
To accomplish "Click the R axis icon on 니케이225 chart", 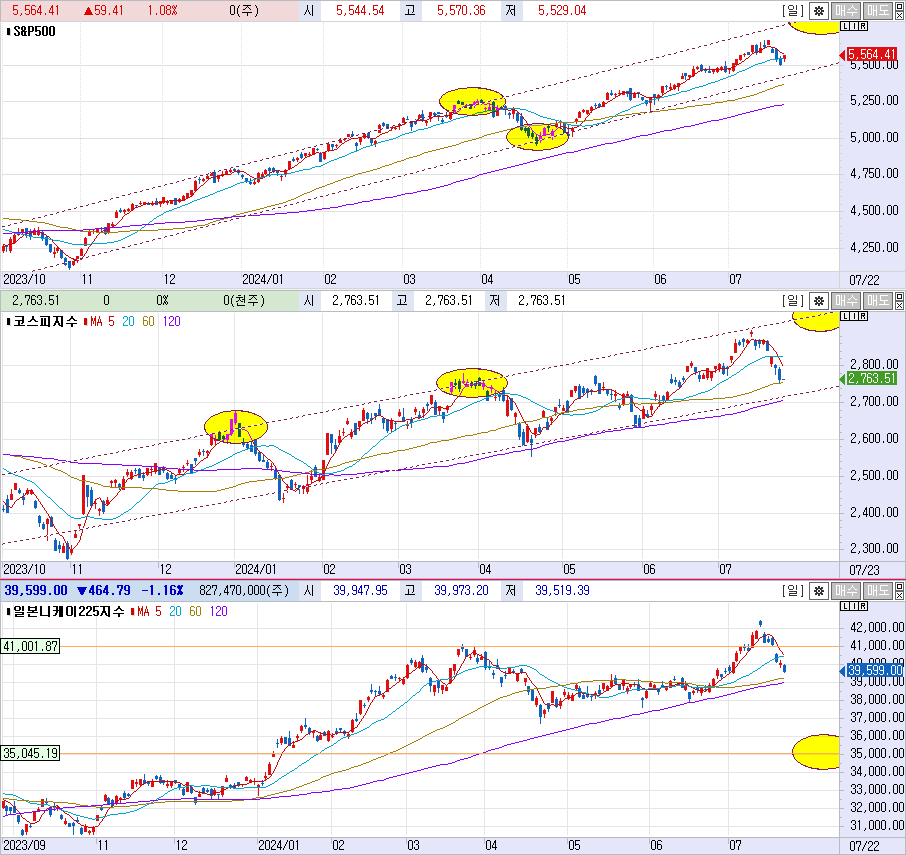I will pyautogui.click(x=863, y=606).
